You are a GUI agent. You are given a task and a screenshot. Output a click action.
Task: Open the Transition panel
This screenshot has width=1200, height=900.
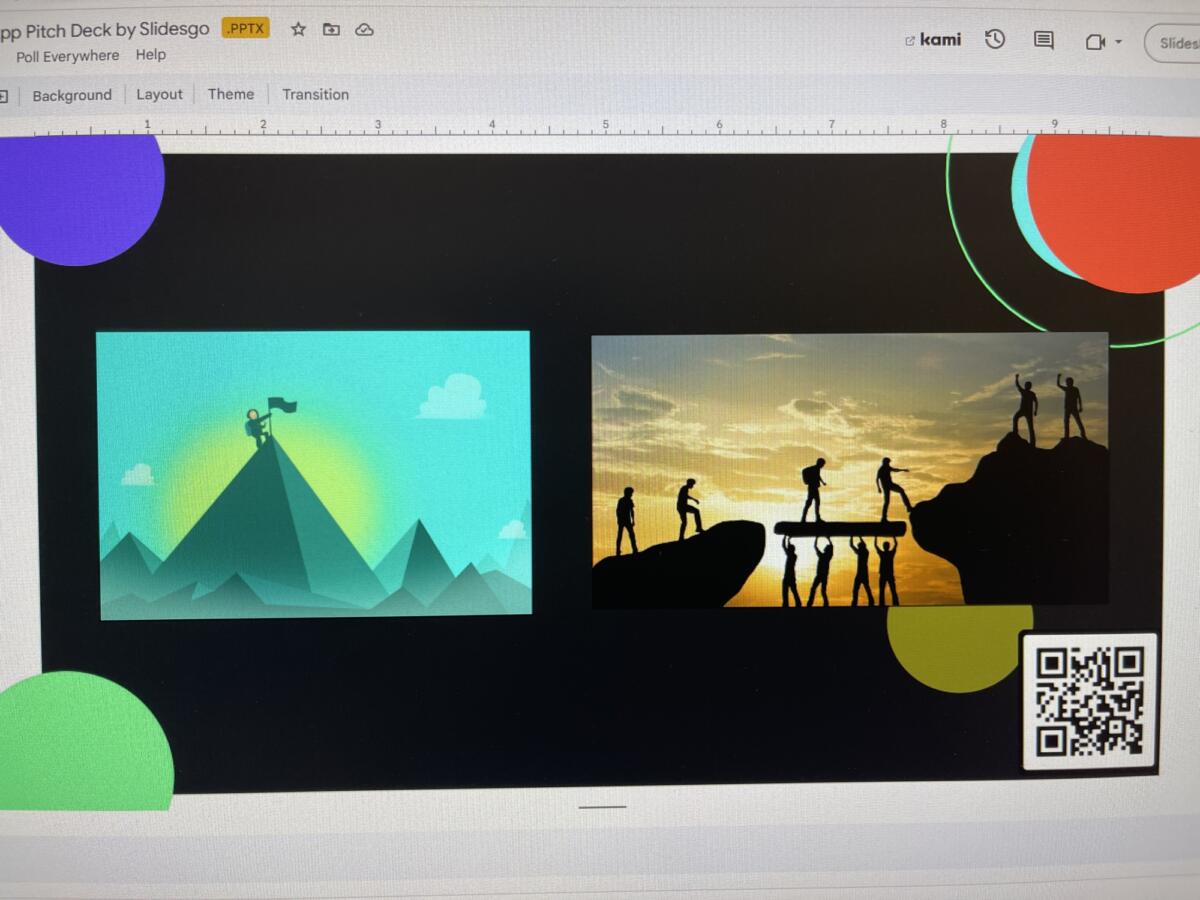(315, 94)
